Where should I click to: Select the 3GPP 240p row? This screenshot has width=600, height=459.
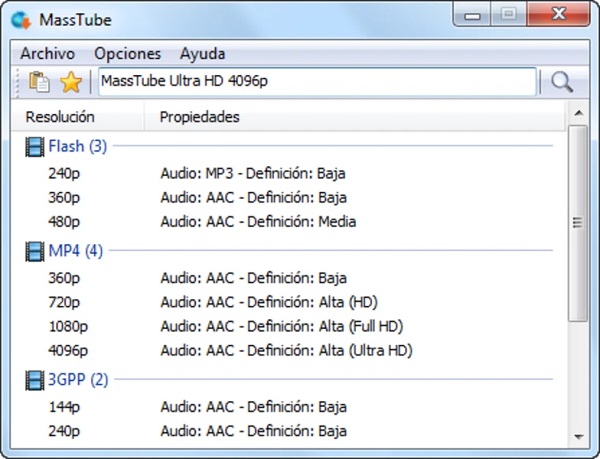pos(289,431)
